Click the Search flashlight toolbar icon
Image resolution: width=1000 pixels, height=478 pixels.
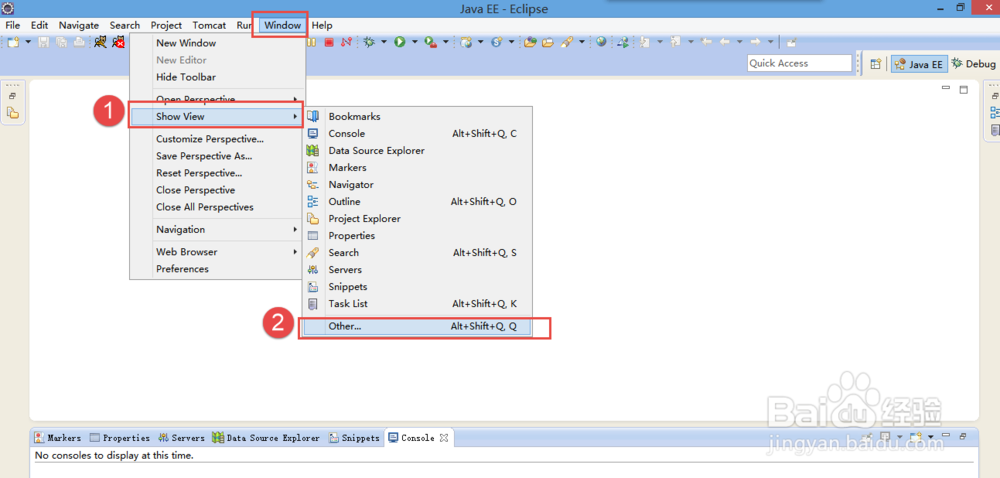pos(567,42)
